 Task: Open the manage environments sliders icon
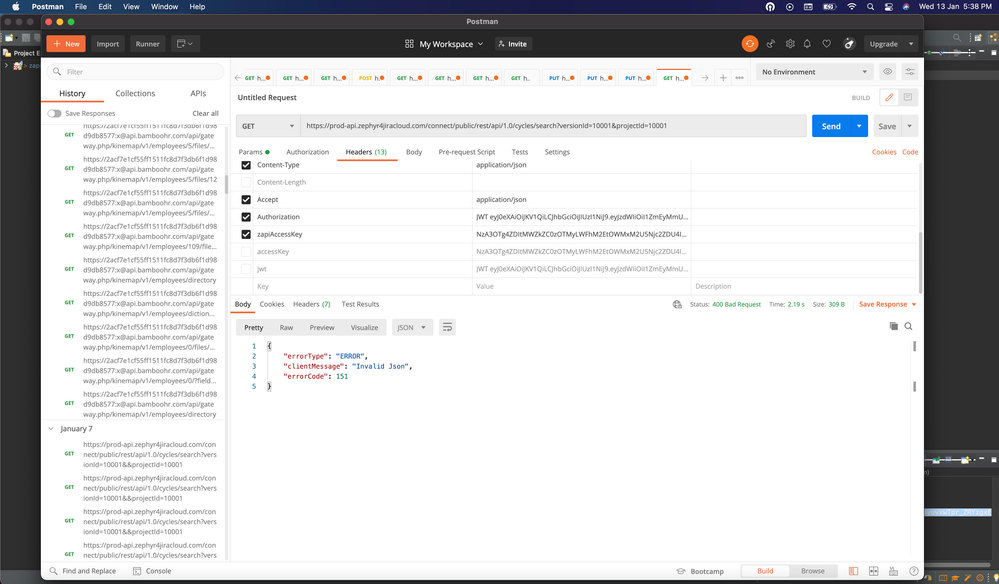pos(910,72)
